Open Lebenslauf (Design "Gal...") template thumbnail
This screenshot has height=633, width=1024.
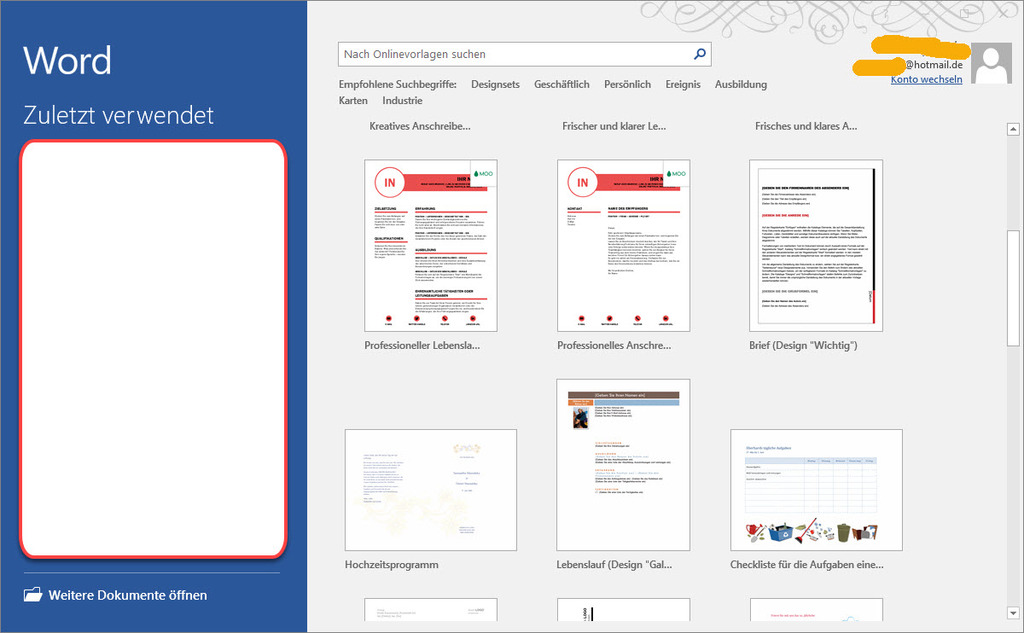pos(623,464)
